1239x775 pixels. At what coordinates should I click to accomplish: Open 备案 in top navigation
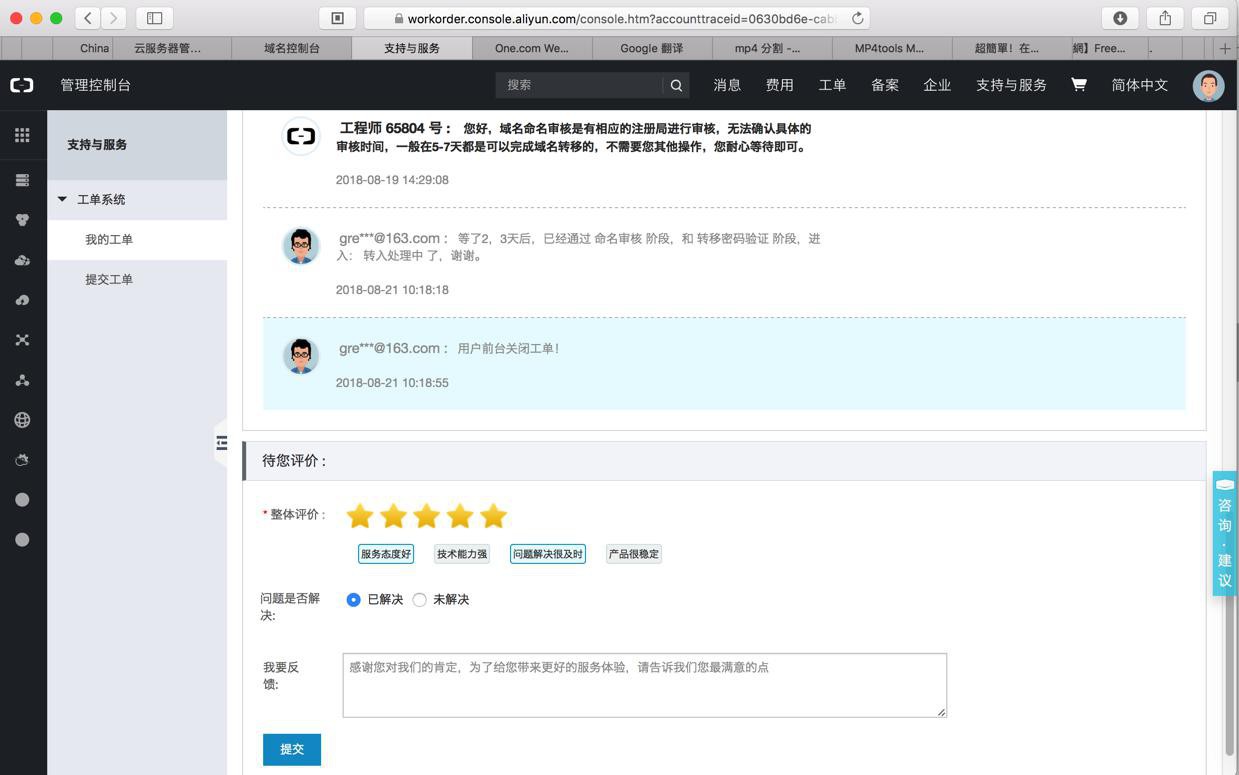pos(885,85)
